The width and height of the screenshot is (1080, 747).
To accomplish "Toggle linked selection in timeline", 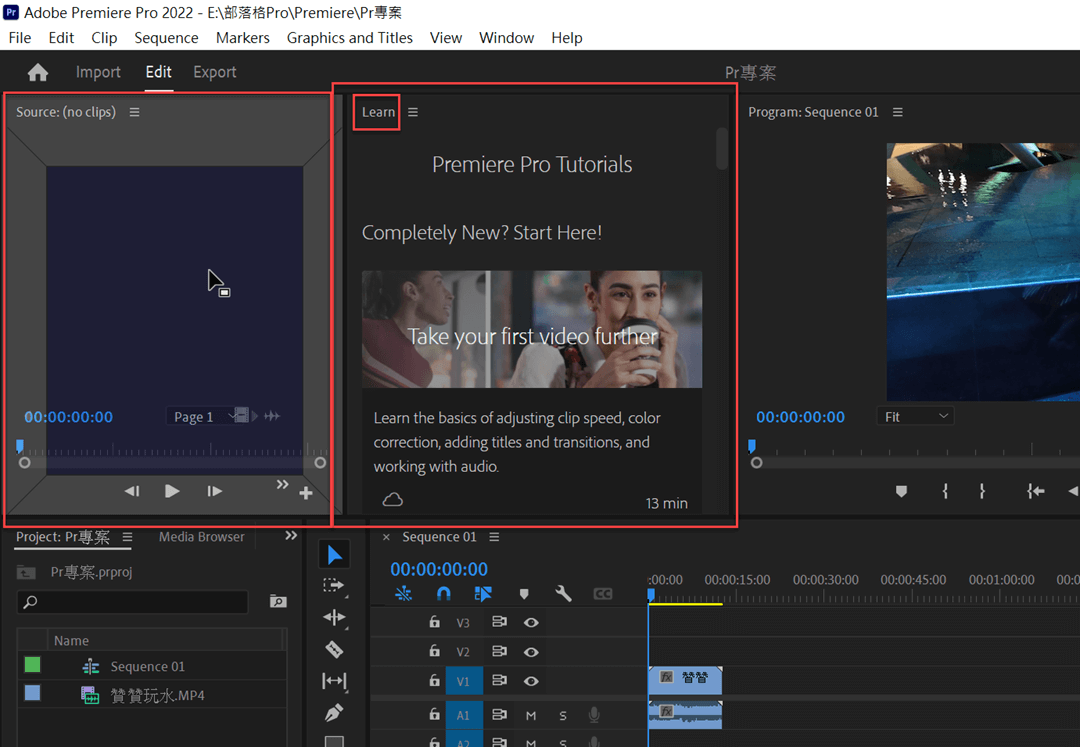I will 484,593.
